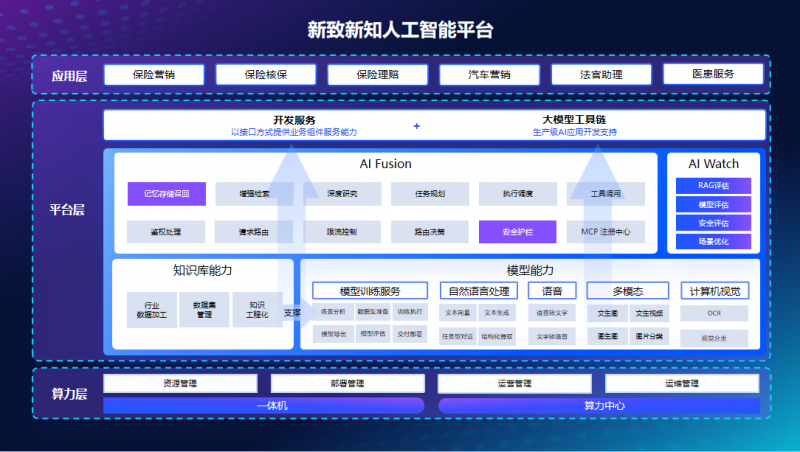This screenshot has height=452, width=800.
Task: Select the 自然语言处理 category header
Action: [480, 291]
